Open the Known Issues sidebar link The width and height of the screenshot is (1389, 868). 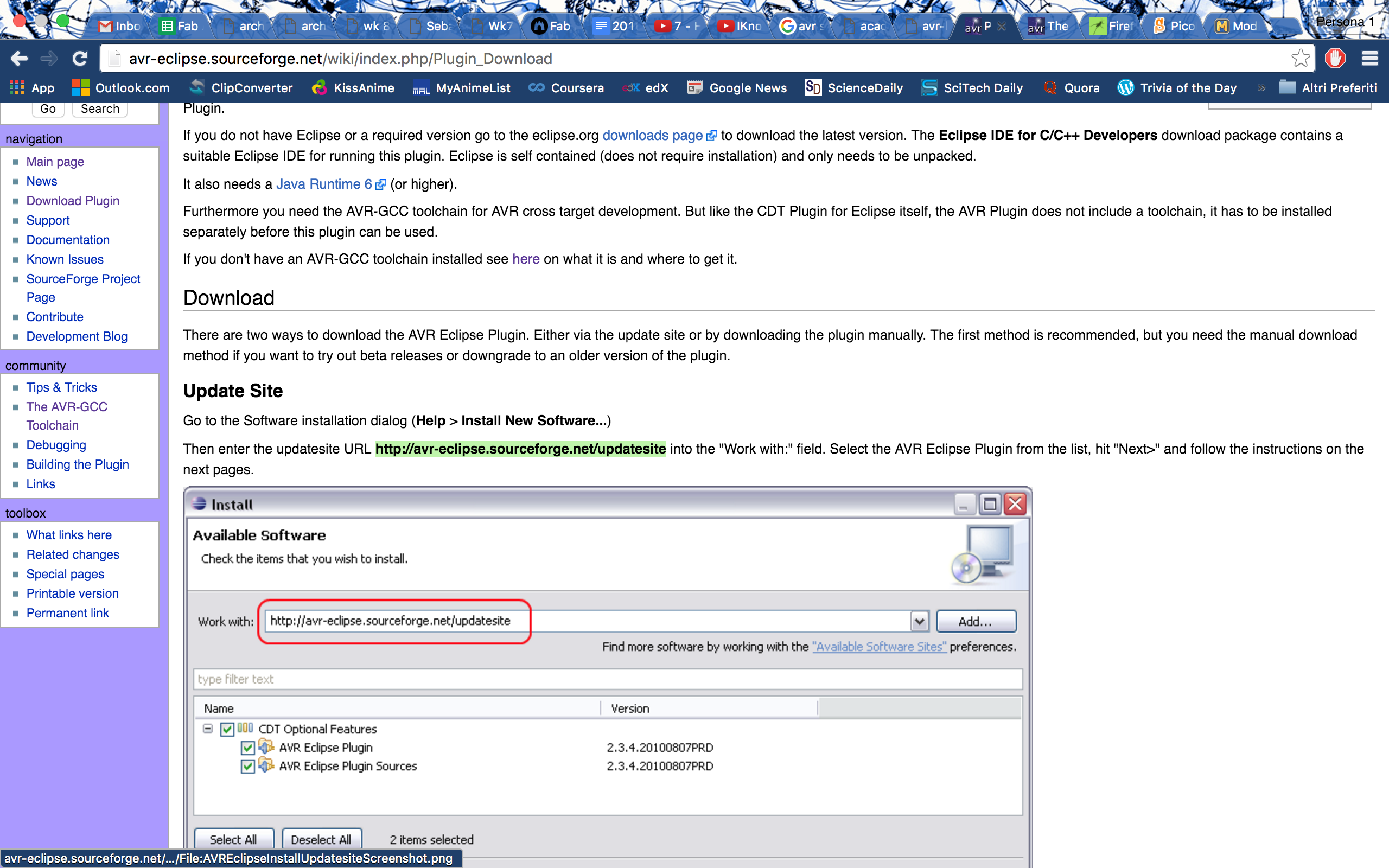[x=65, y=259]
